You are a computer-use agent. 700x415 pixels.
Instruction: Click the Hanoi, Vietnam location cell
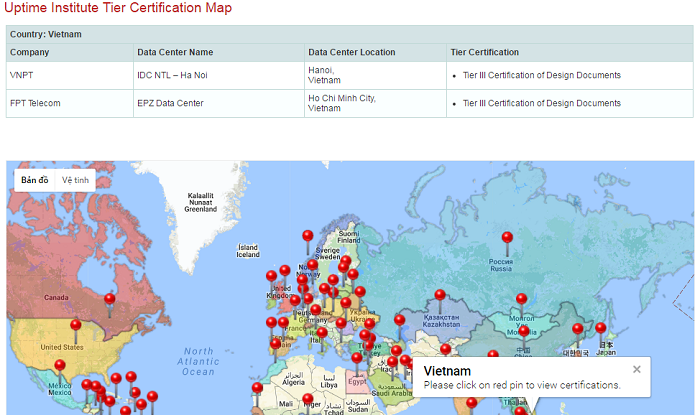[x=375, y=75]
